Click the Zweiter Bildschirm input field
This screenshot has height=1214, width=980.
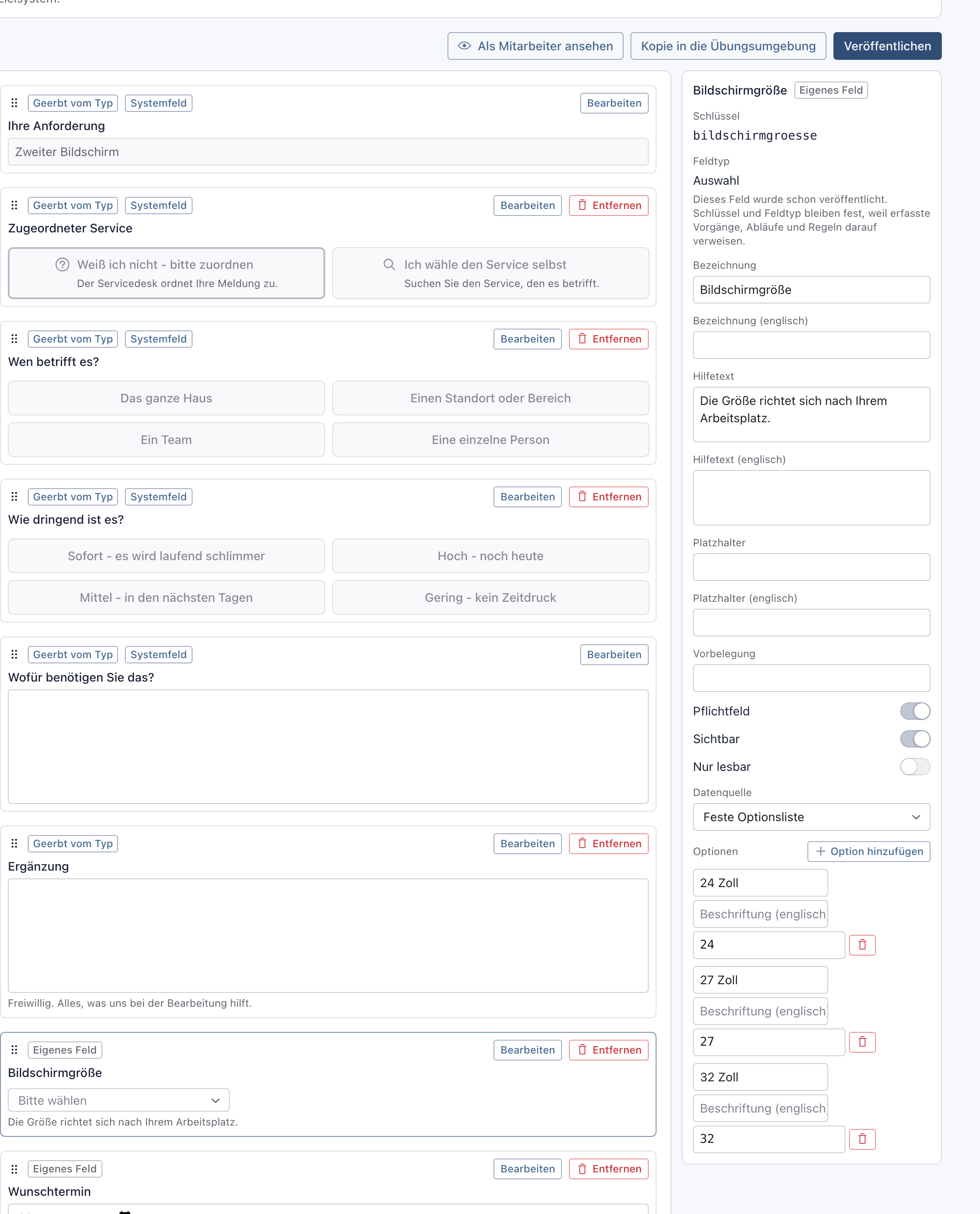[328, 152]
